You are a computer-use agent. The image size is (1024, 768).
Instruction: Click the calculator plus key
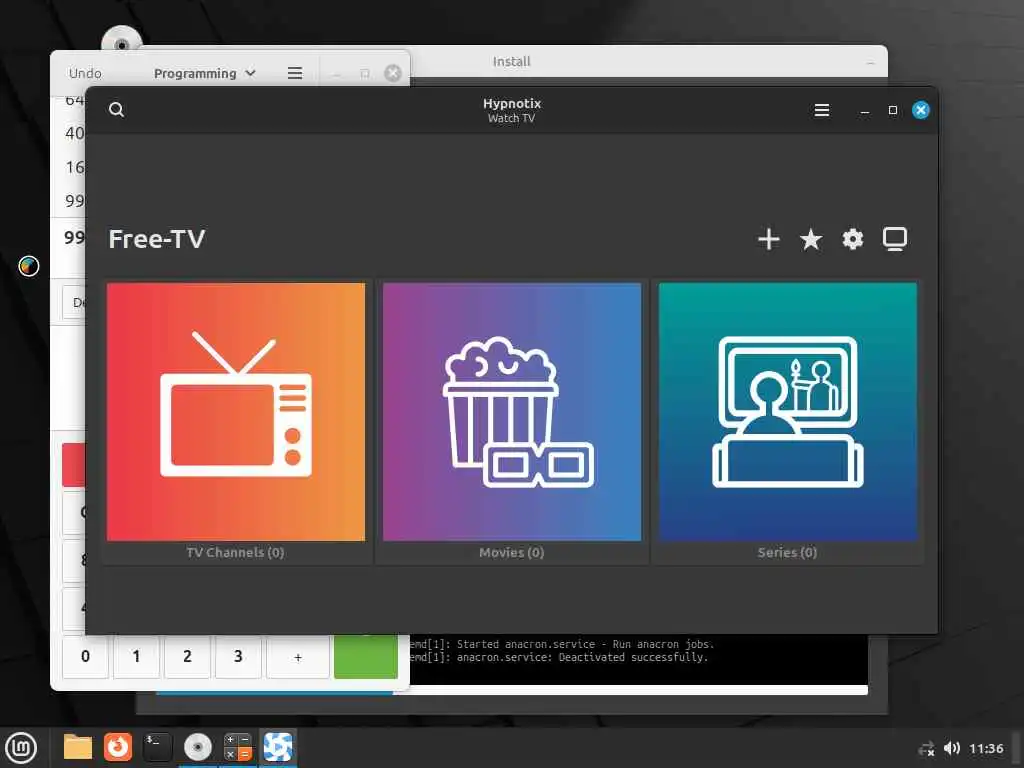pyautogui.click(x=298, y=657)
